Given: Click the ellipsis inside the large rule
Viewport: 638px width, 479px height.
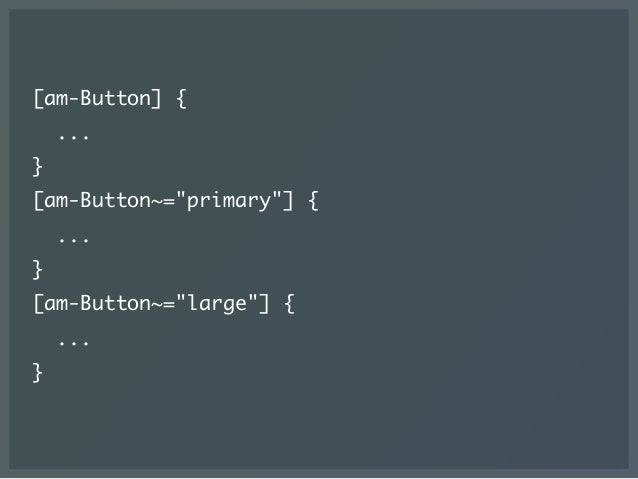Looking at the screenshot, I should (74, 343).
